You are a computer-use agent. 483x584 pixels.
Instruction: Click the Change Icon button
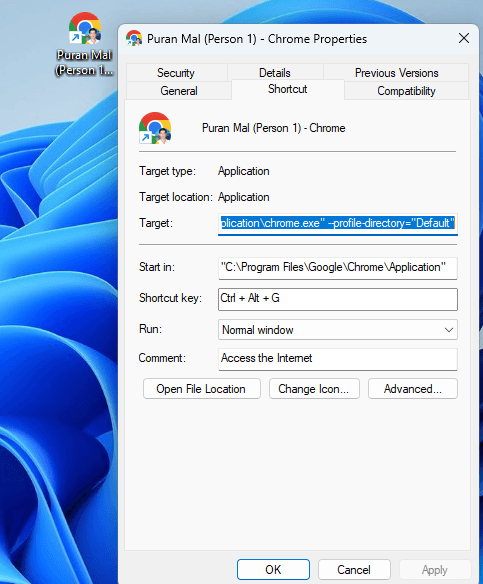[314, 389]
